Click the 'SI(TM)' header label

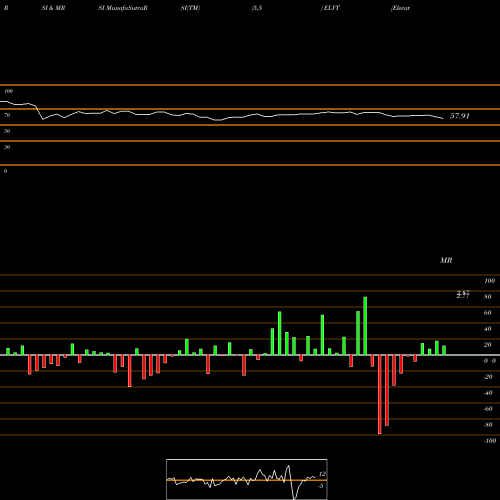(190, 8)
